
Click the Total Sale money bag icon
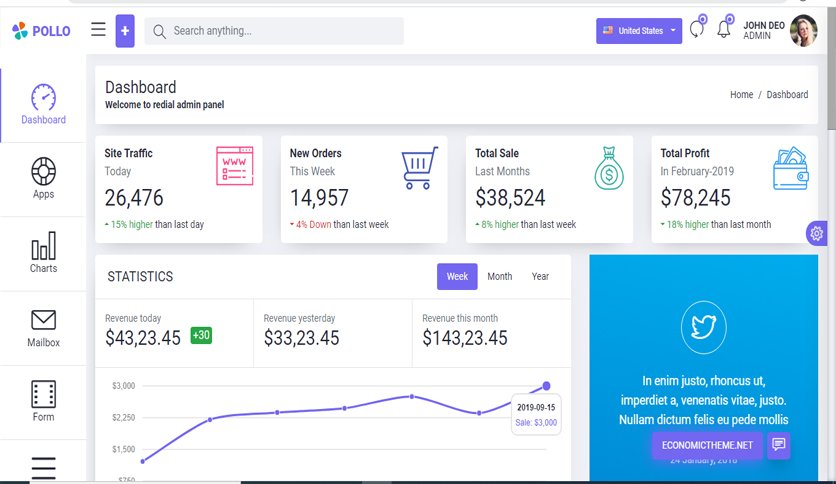[609, 168]
